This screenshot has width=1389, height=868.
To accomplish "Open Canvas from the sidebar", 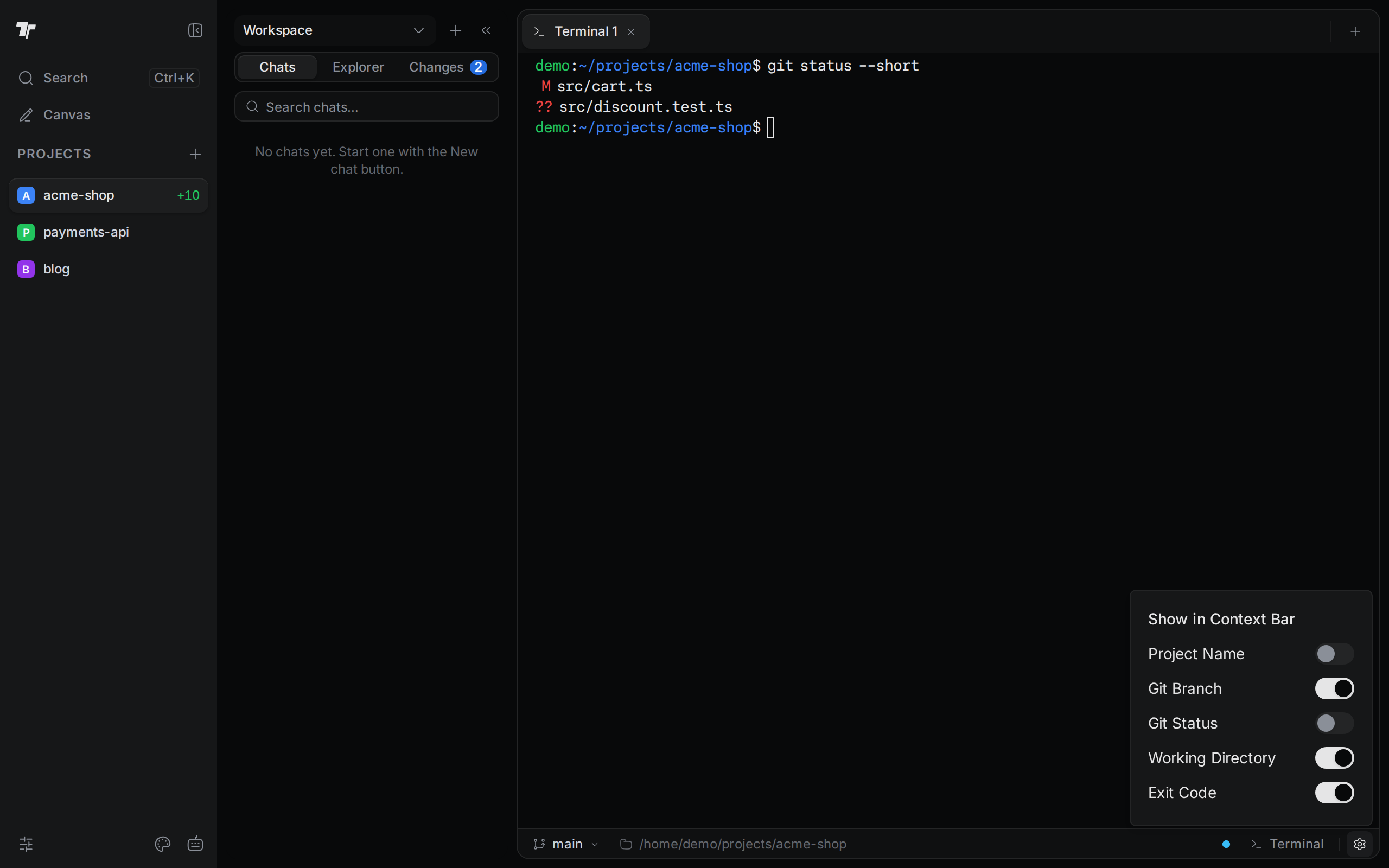I will pyautogui.click(x=109, y=115).
